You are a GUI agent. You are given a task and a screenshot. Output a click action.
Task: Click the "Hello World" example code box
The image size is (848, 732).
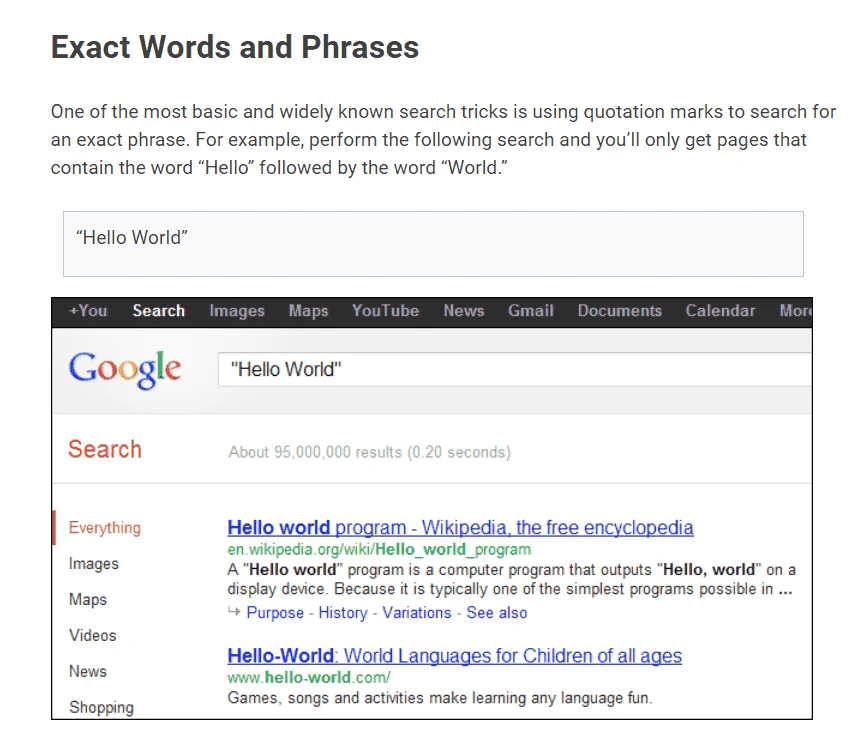433,244
